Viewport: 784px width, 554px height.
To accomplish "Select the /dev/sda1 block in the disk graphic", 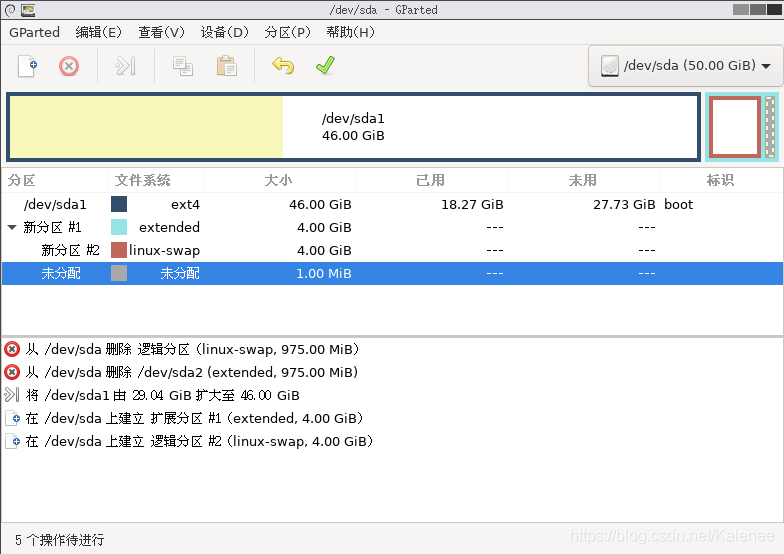I will (353, 127).
